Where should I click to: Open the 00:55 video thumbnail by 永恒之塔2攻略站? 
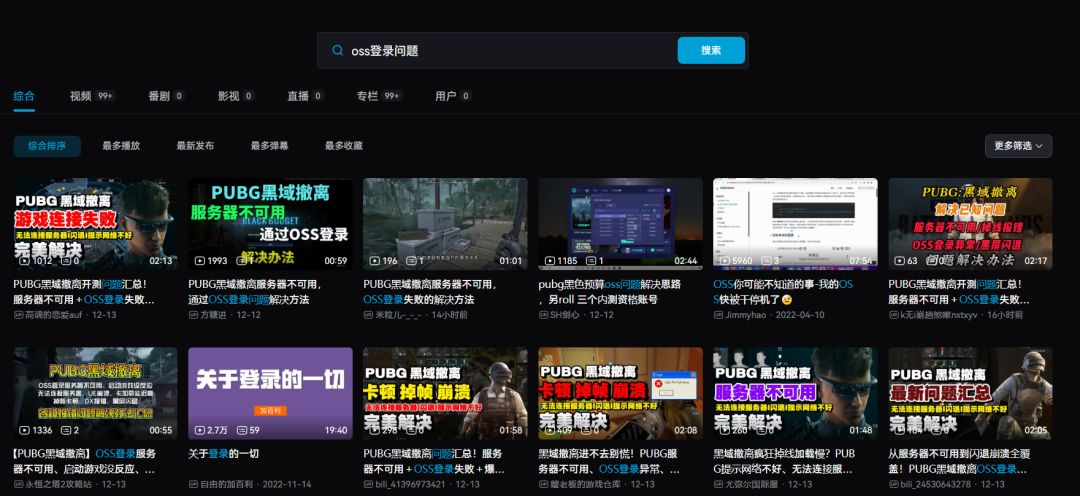(95, 393)
